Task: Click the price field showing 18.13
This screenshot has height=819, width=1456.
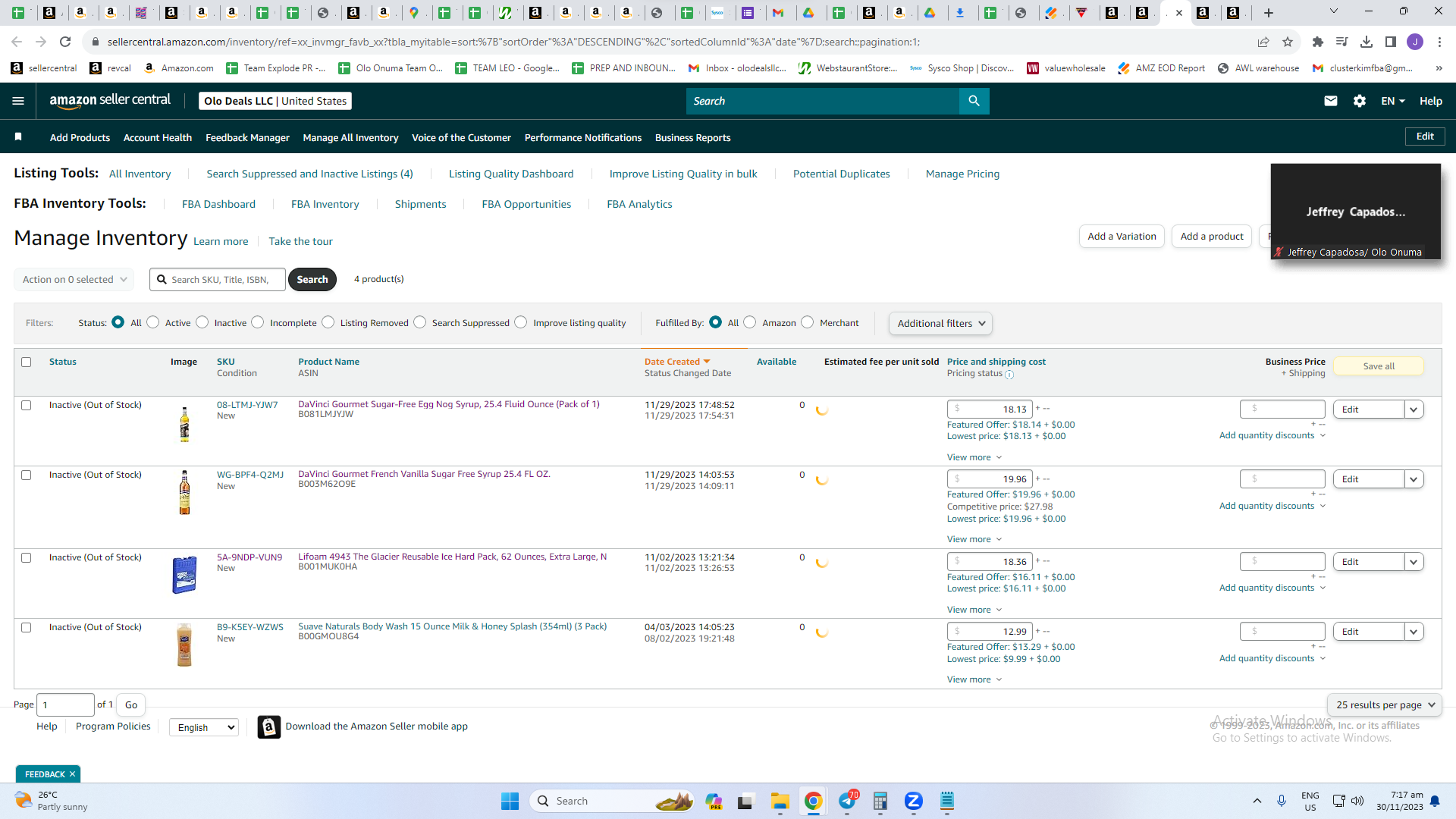Action: coord(990,409)
